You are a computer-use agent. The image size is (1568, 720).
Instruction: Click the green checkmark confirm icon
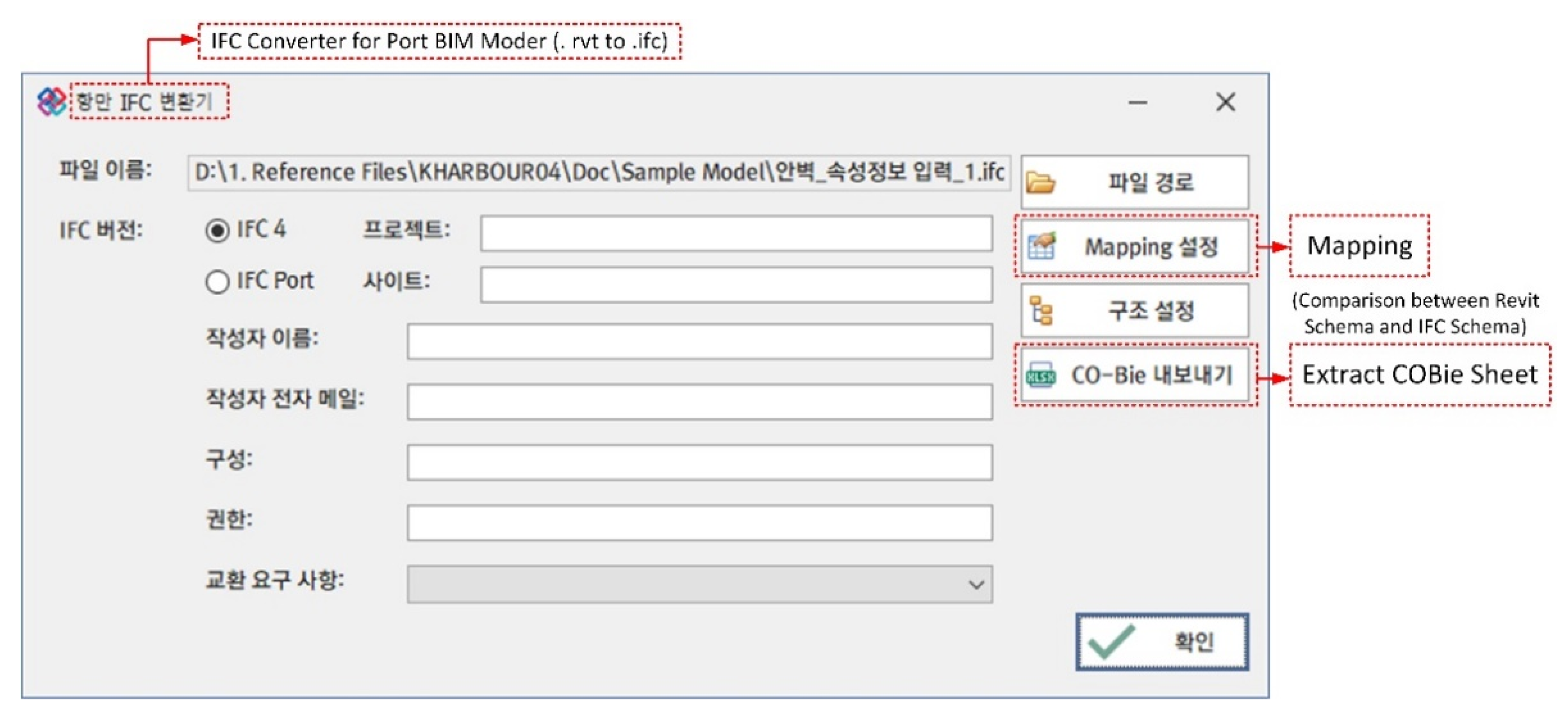tap(1111, 642)
